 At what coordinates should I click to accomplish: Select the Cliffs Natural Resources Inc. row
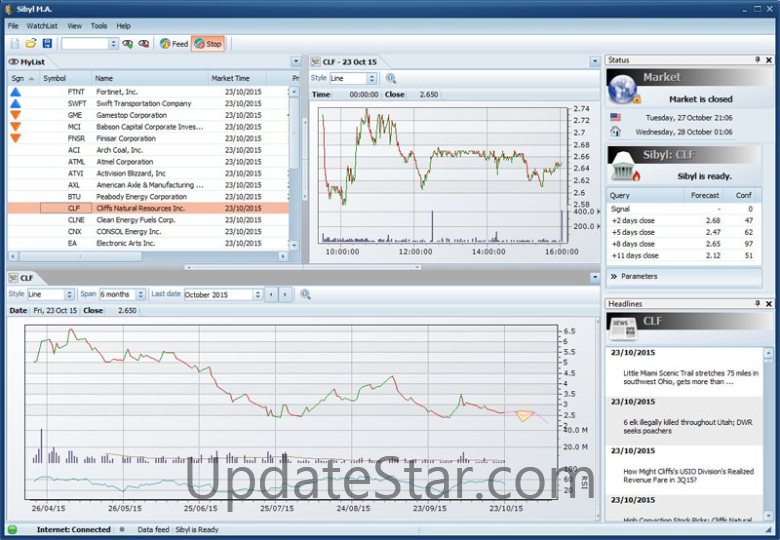click(148, 208)
